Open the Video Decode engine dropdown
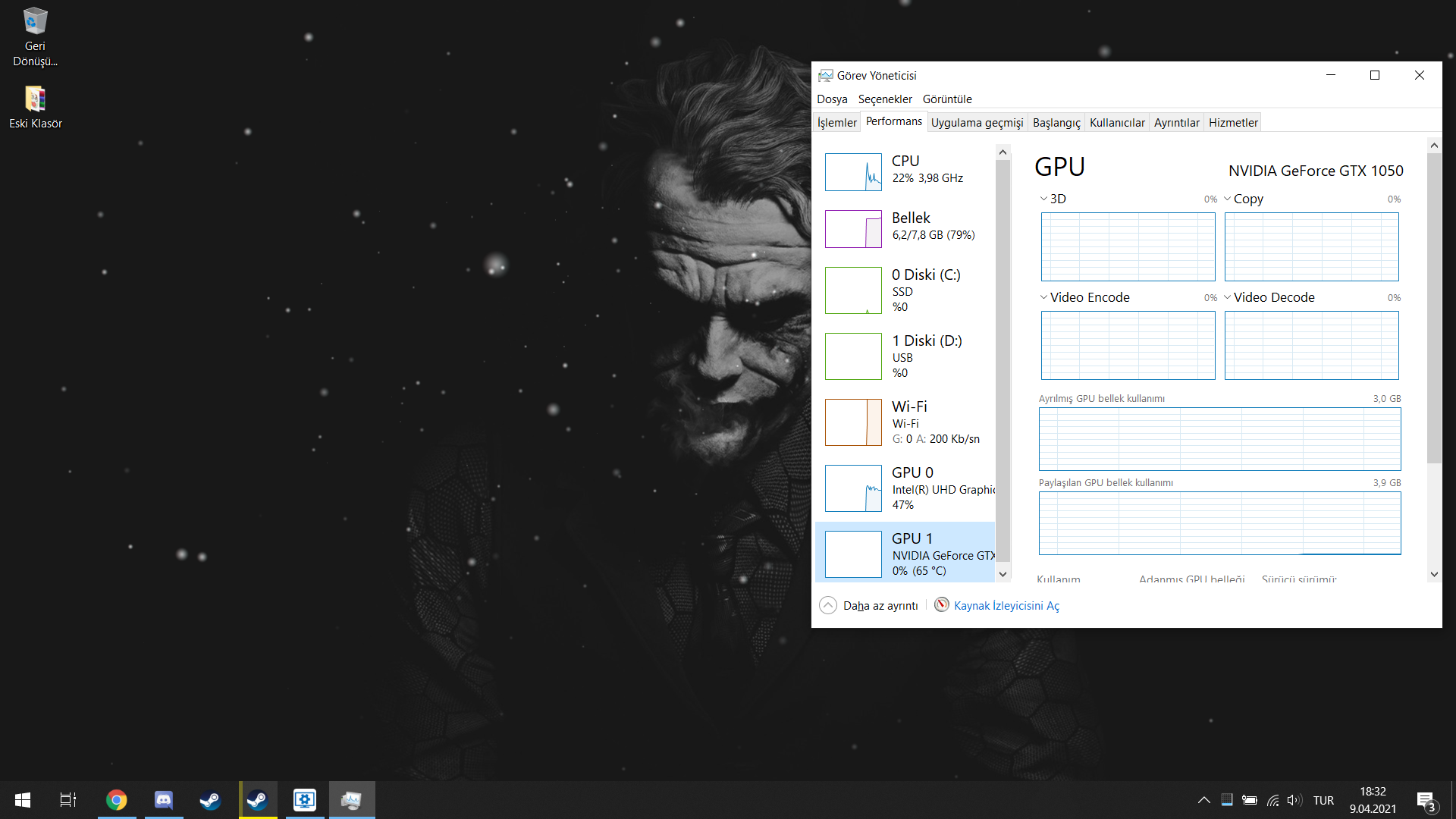This screenshot has width=1456, height=819. (1228, 297)
